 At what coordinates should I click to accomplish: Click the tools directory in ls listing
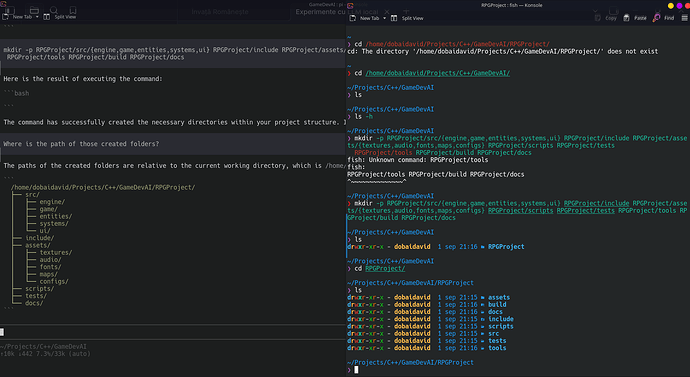tap(497, 348)
